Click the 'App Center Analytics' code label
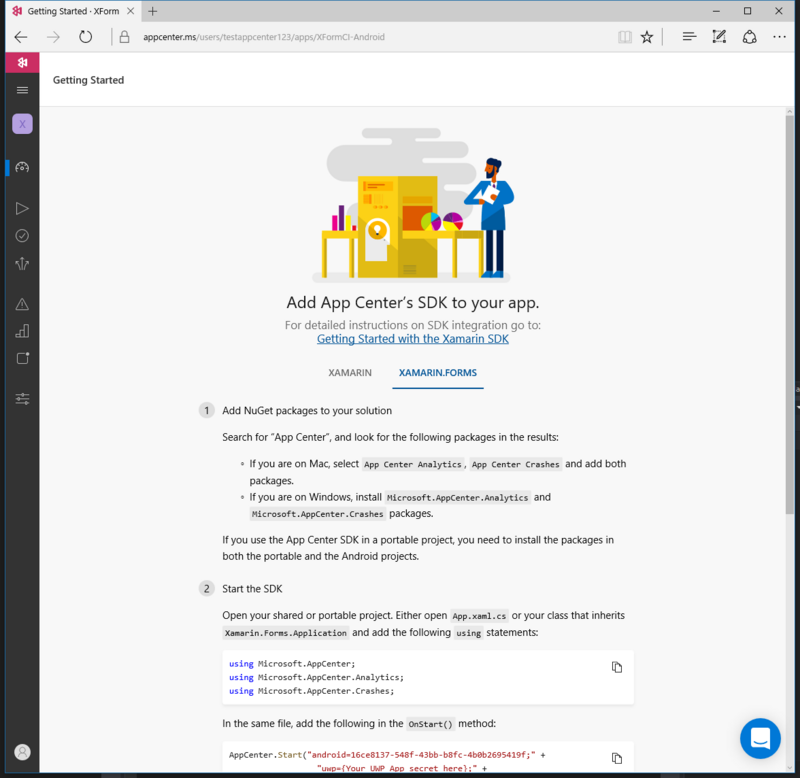This screenshot has height=778, width=800. coord(413,464)
